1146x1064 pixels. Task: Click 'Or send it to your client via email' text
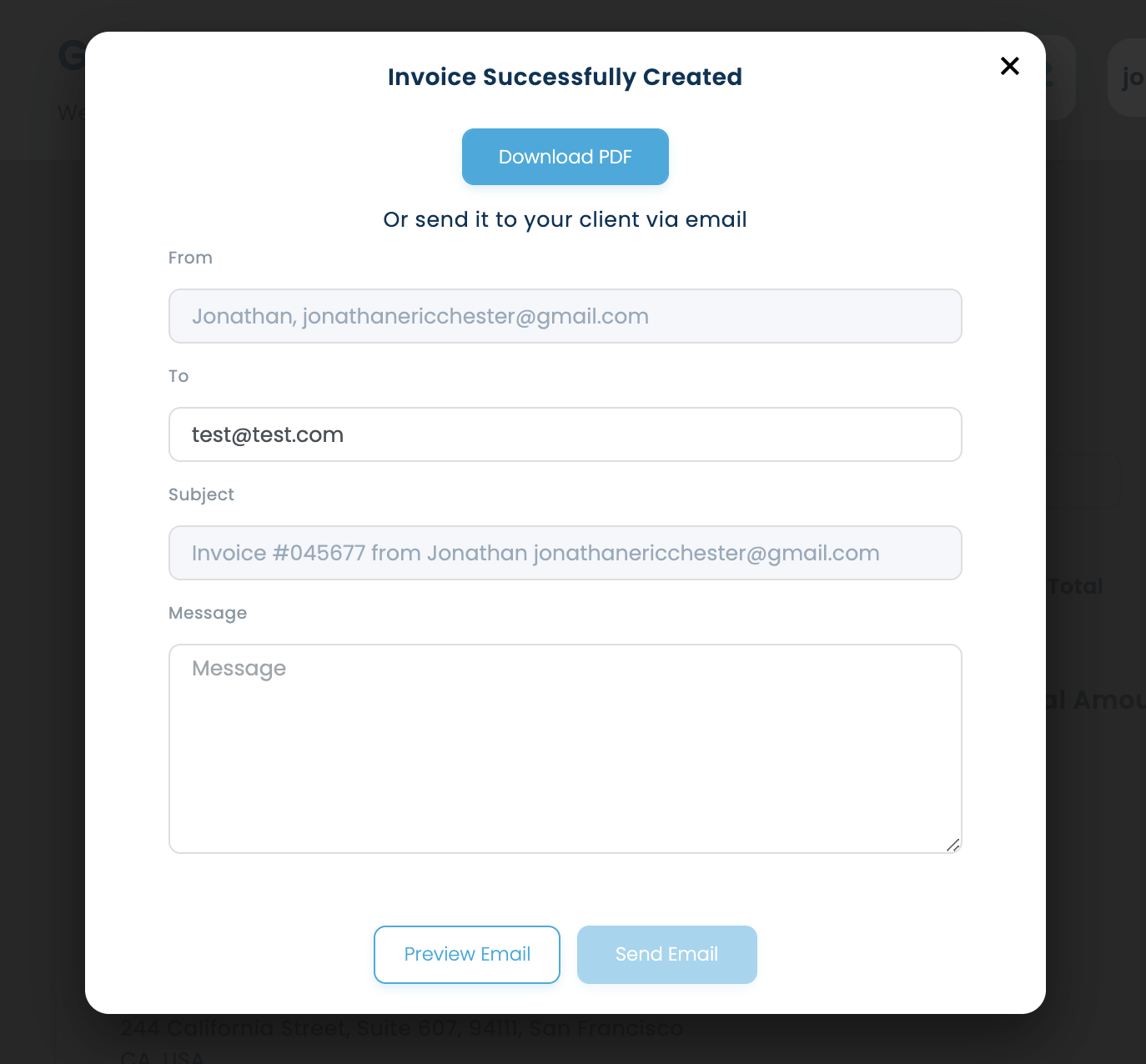pos(565,219)
